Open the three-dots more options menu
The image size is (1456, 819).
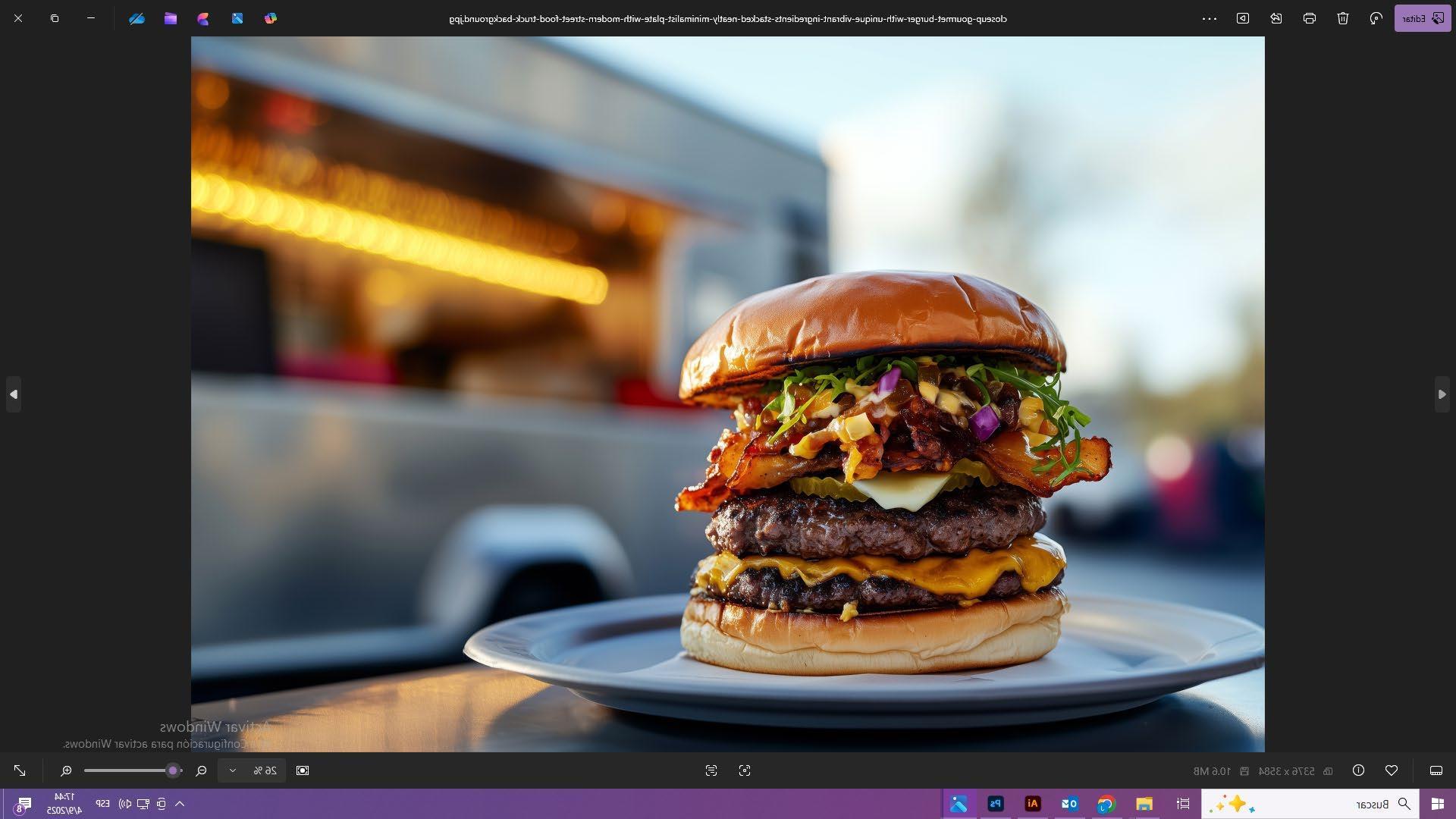[1209, 18]
